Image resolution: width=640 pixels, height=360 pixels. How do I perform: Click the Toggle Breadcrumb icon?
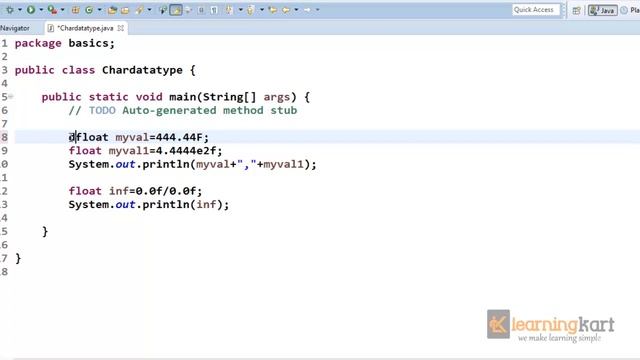(x=163, y=10)
